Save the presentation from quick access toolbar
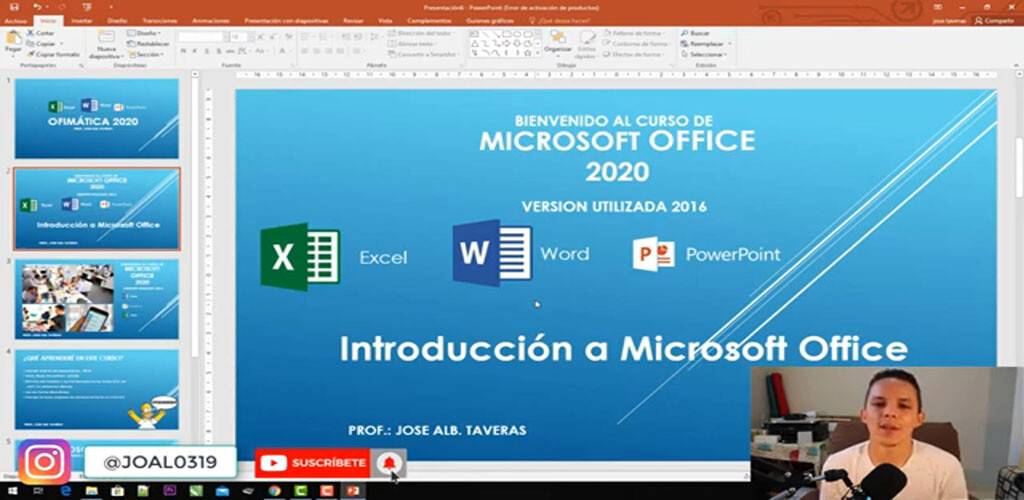 pyautogui.click(x=14, y=7)
